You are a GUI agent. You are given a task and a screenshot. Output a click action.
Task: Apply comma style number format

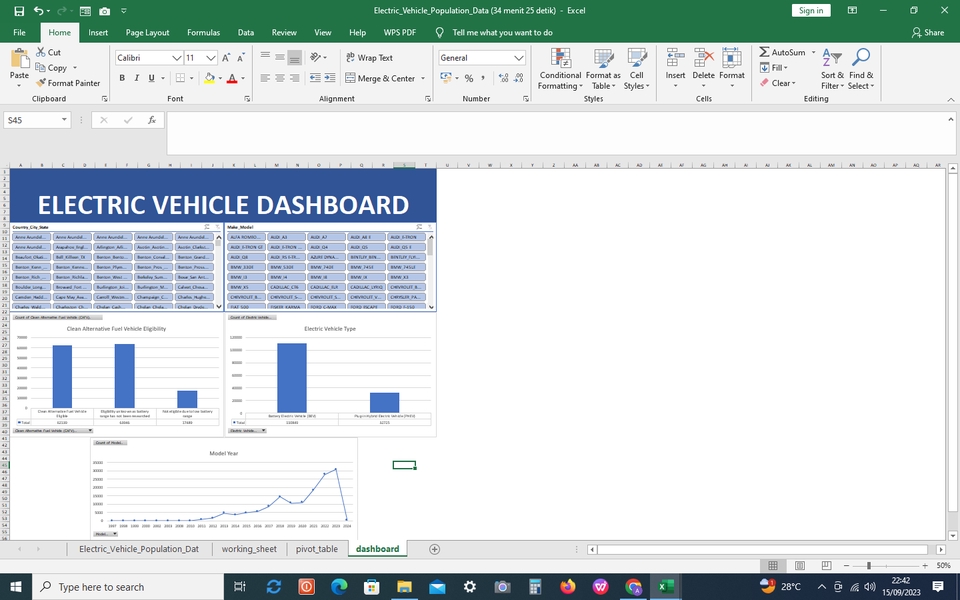[483, 78]
